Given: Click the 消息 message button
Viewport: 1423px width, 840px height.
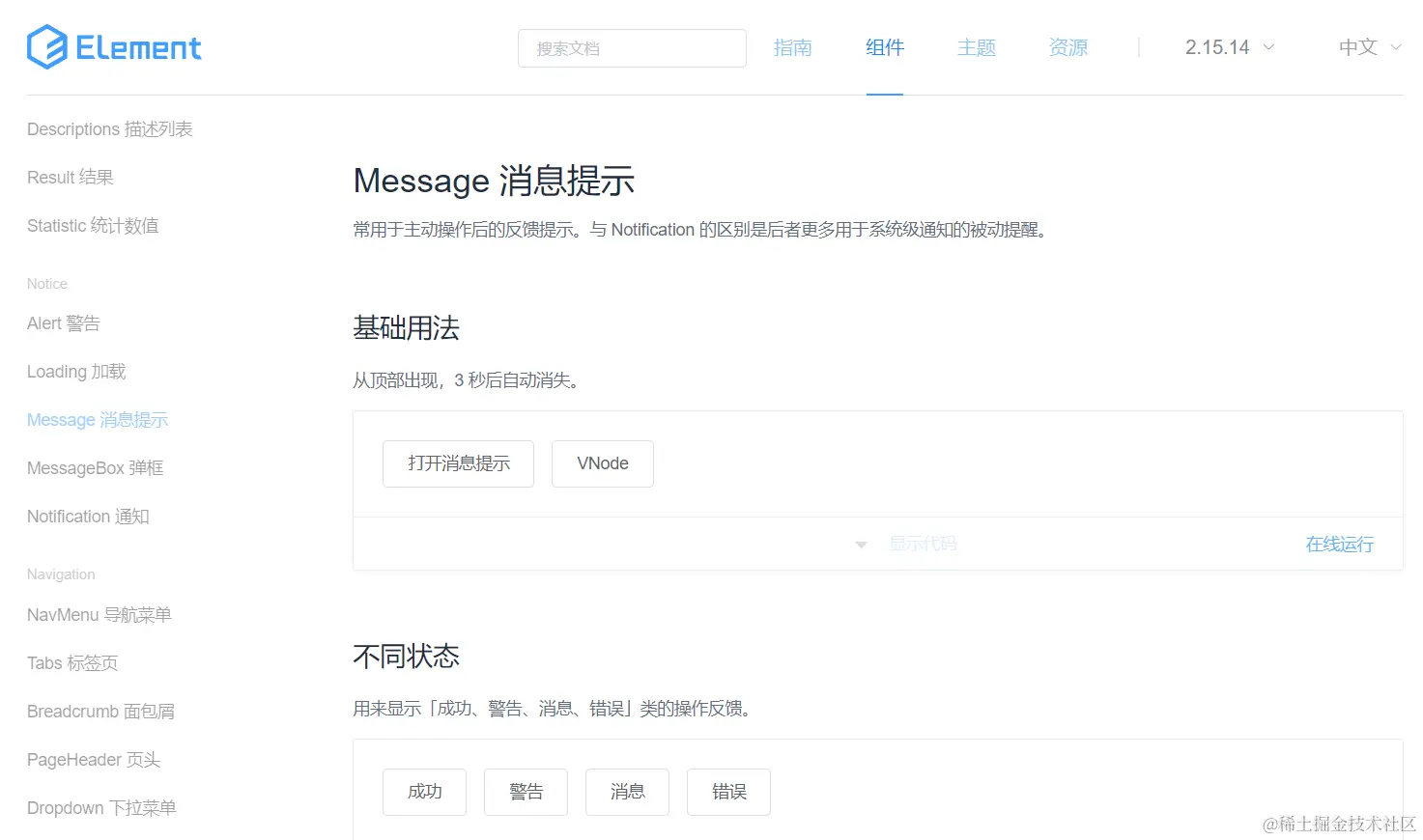Looking at the screenshot, I should point(628,792).
